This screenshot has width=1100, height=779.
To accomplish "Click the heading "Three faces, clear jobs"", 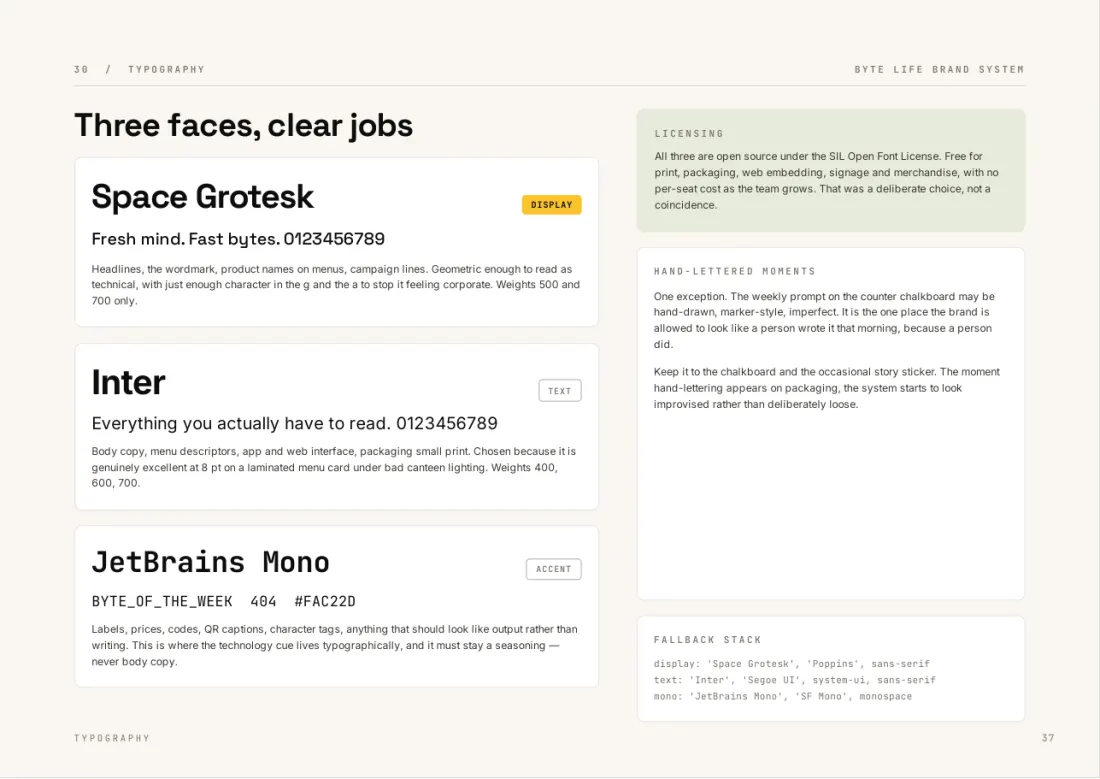I will pos(243,126).
